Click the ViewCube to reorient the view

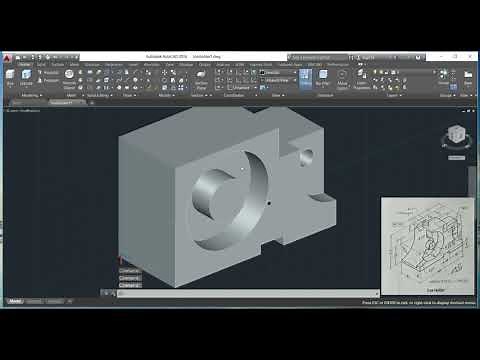click(456, 134)
